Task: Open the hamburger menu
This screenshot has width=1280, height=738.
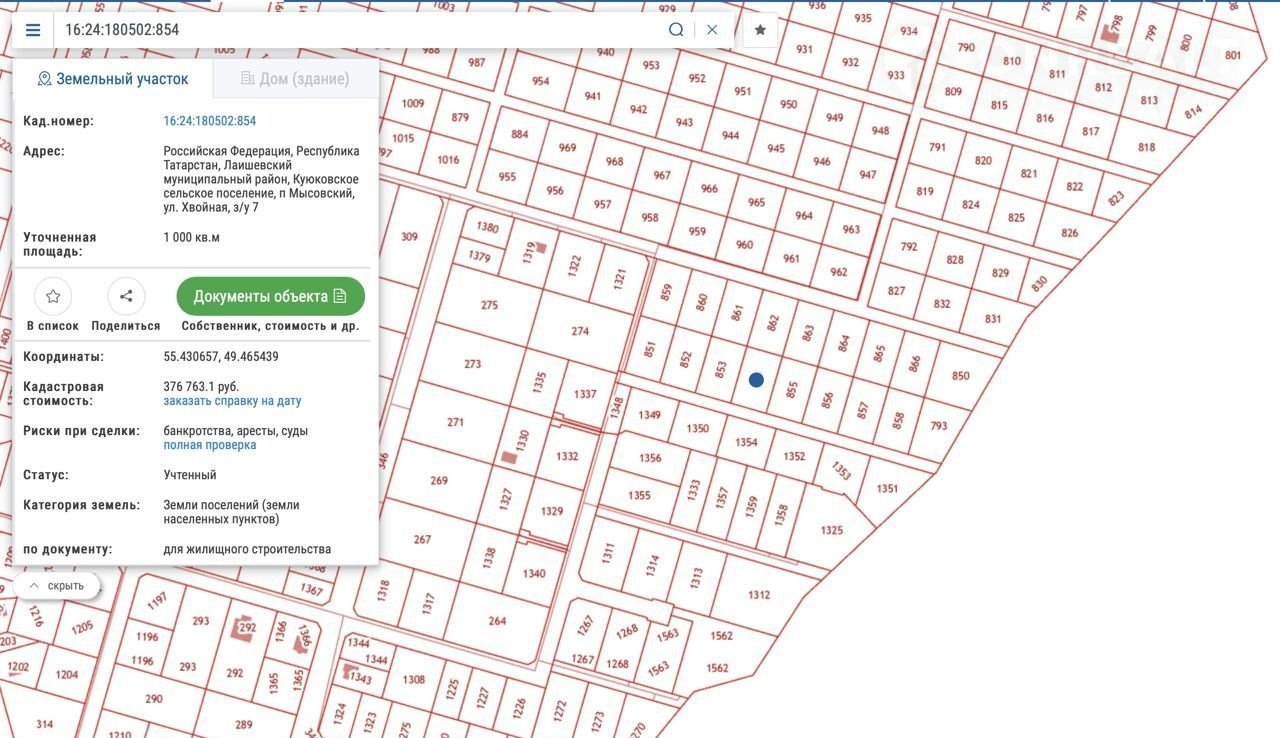Action: (33, 30)
